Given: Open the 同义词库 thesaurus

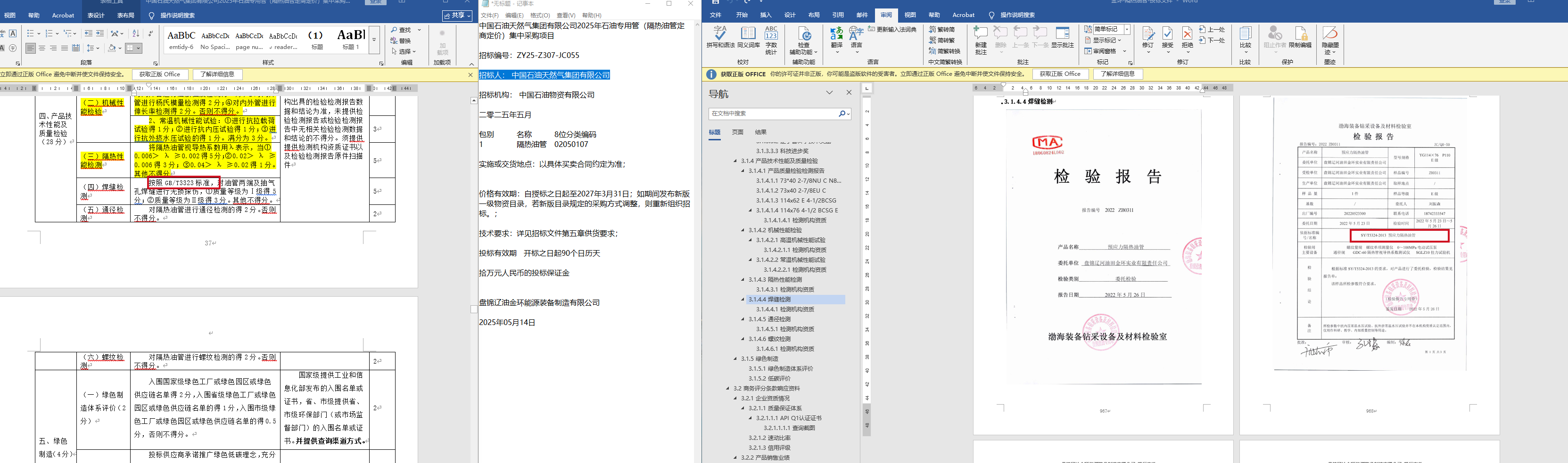Looking at the screenshot, I should 749,37.
